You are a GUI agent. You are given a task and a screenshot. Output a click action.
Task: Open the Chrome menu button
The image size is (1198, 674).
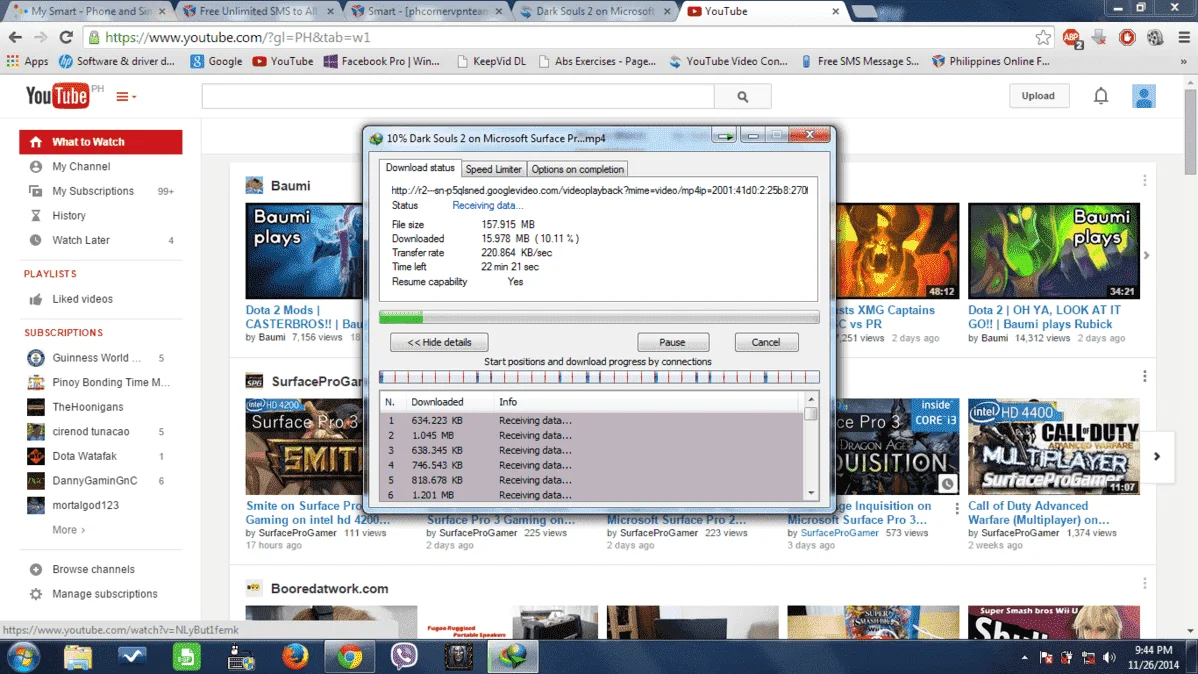1183,37
